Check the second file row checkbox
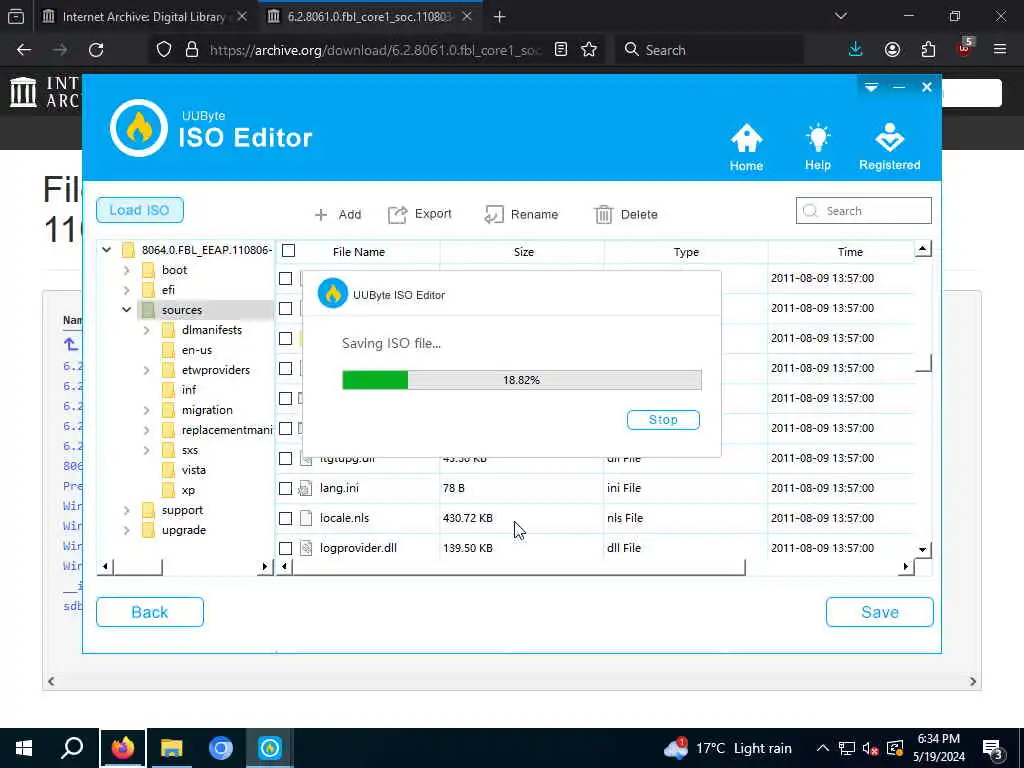Screen dimensions: 1024x768 285,308
